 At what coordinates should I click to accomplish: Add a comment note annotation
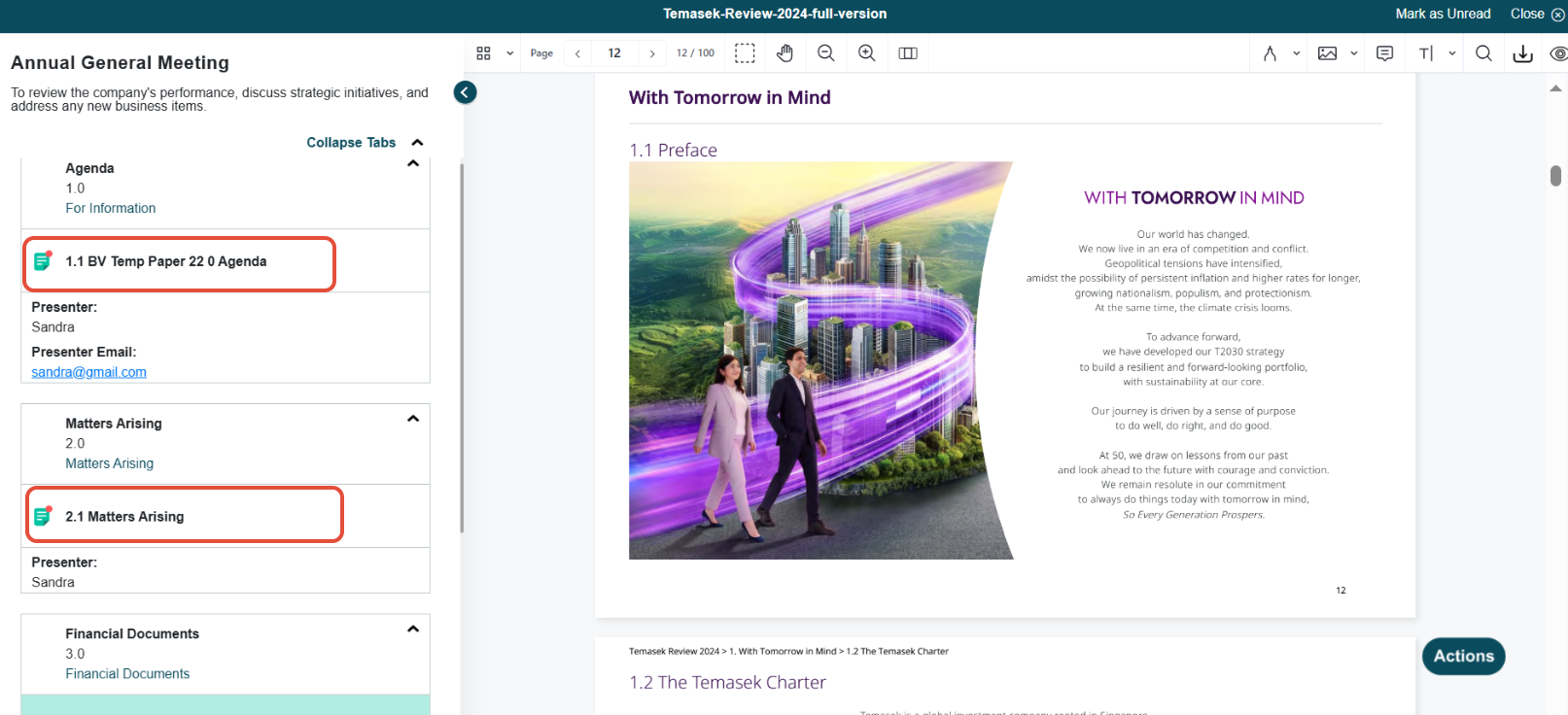coord(1385,53)
